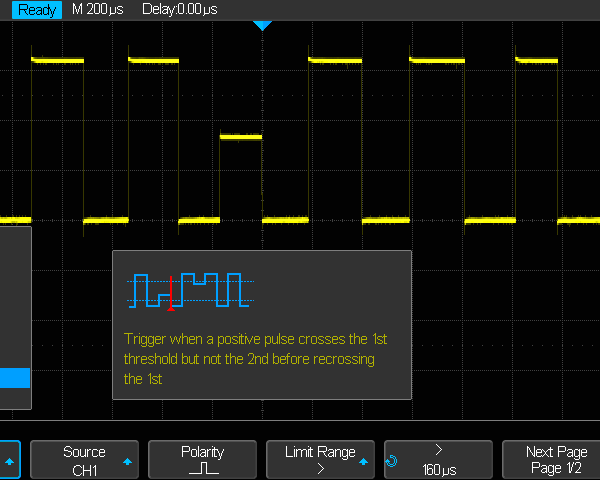
Task: Click the blue arrow beside Source CH1
Action: [x=127, y=462]
